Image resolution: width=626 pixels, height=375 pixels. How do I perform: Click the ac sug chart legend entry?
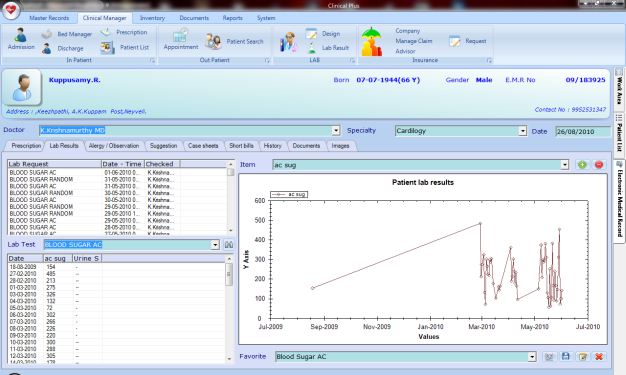point(289,194)
